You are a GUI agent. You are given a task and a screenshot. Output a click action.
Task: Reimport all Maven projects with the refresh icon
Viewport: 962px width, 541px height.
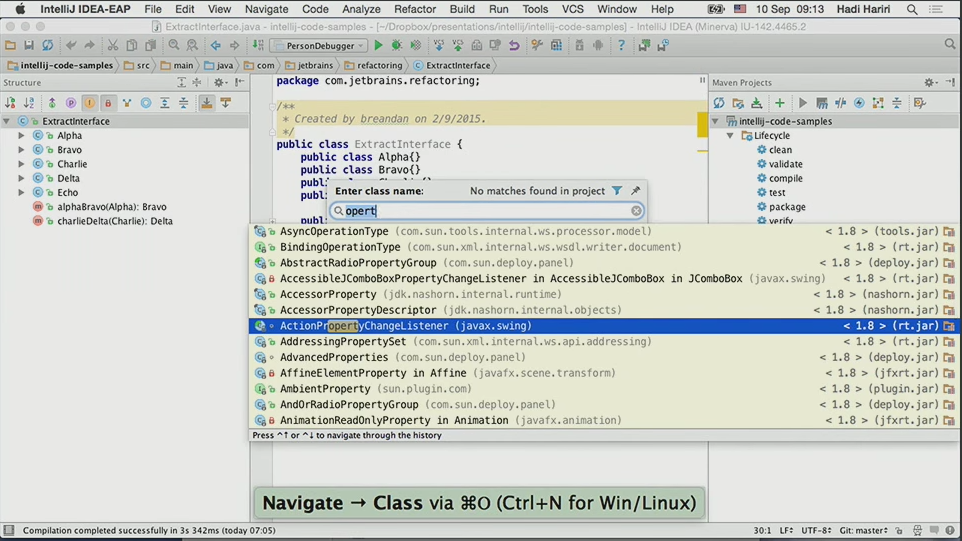click(x=719, y=103)
